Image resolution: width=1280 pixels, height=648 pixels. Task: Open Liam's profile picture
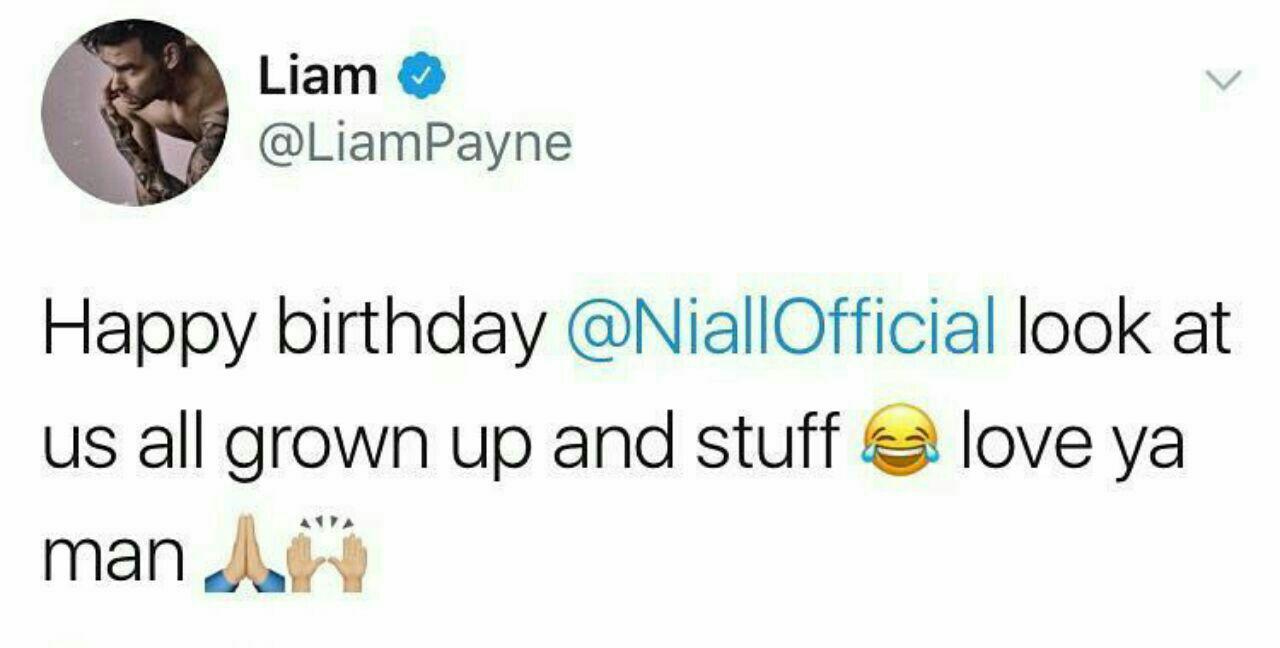pos(134,112)
